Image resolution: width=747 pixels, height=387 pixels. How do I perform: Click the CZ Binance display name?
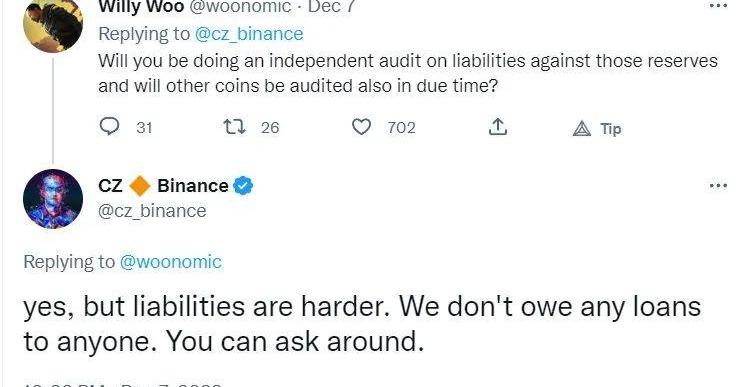(x=163, y=186)
